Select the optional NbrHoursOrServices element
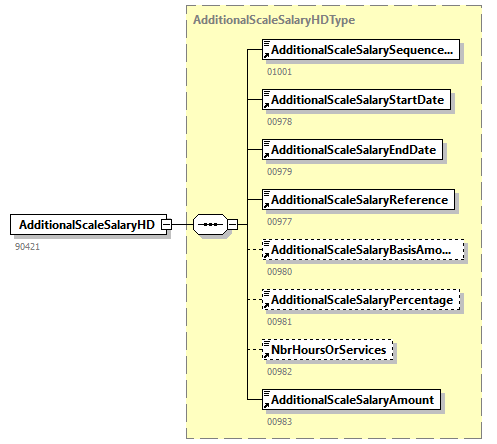This screenshot has height=444, width=497. 328,350
